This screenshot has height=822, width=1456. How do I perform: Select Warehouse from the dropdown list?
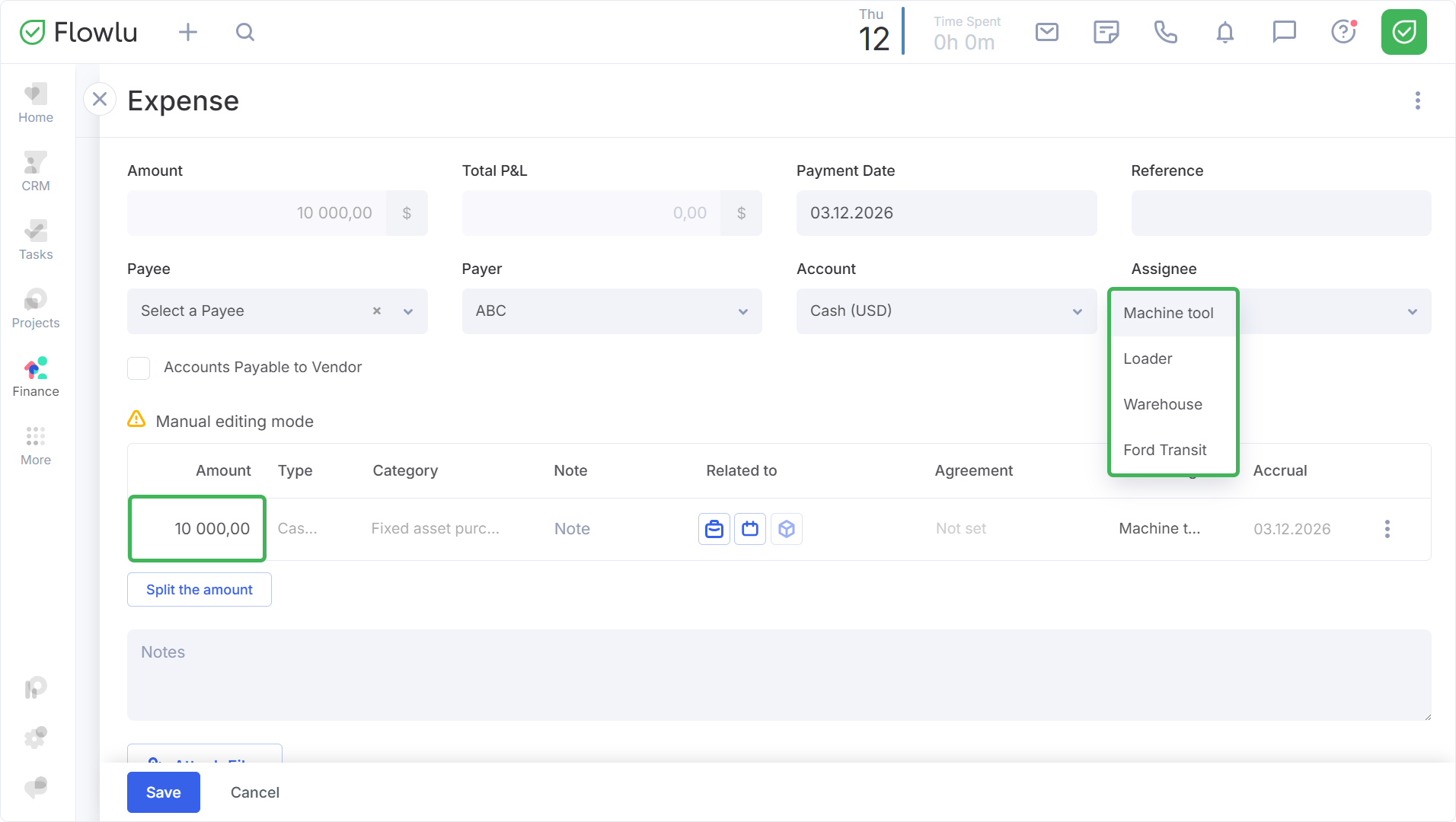(x=1163, y=404)
